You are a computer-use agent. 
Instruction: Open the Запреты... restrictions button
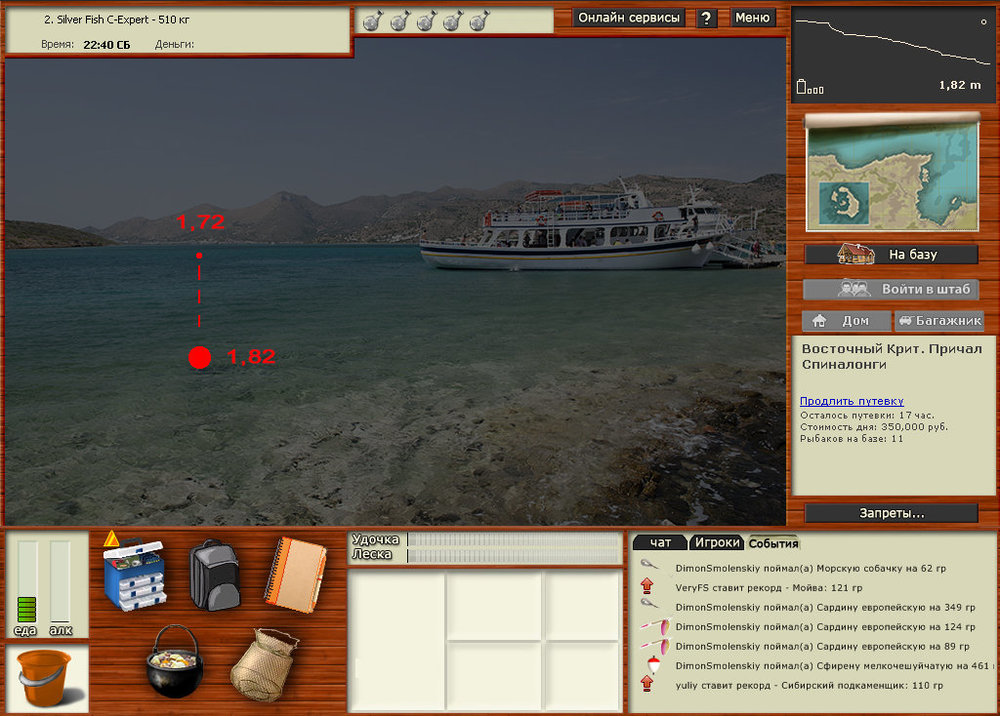pyautogui.click(x=891, y=513)
